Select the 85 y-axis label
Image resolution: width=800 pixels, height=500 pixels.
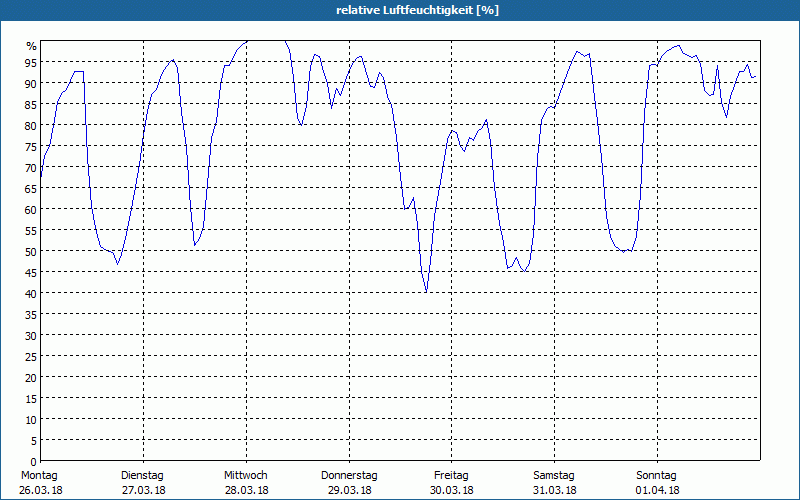(x=32, y=104)
